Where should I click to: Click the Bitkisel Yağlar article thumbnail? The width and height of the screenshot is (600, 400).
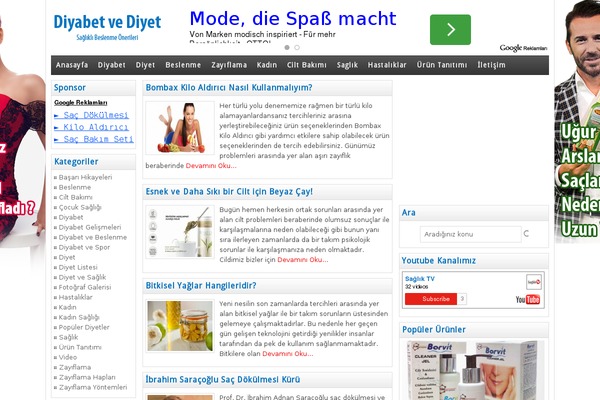tap(180, 326)
